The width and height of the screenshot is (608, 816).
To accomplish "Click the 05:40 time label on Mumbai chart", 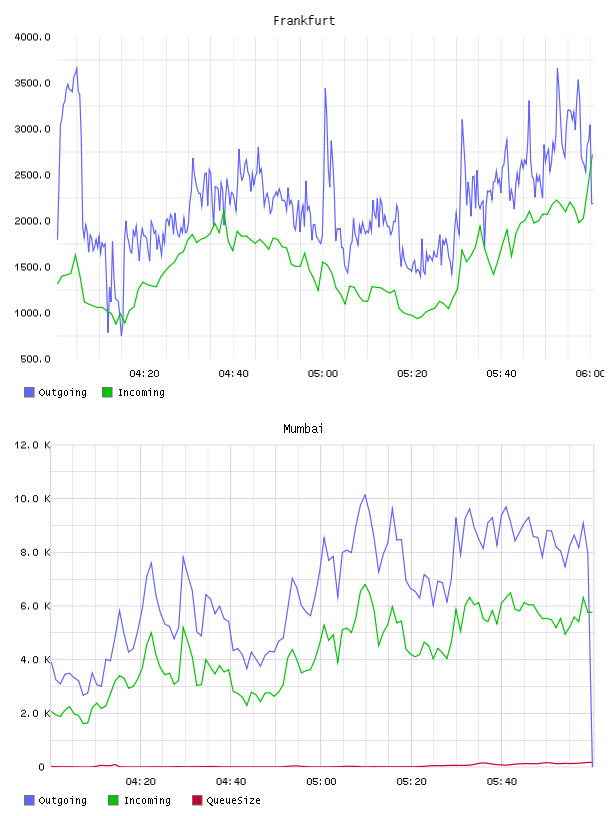I will pos(502,782).
